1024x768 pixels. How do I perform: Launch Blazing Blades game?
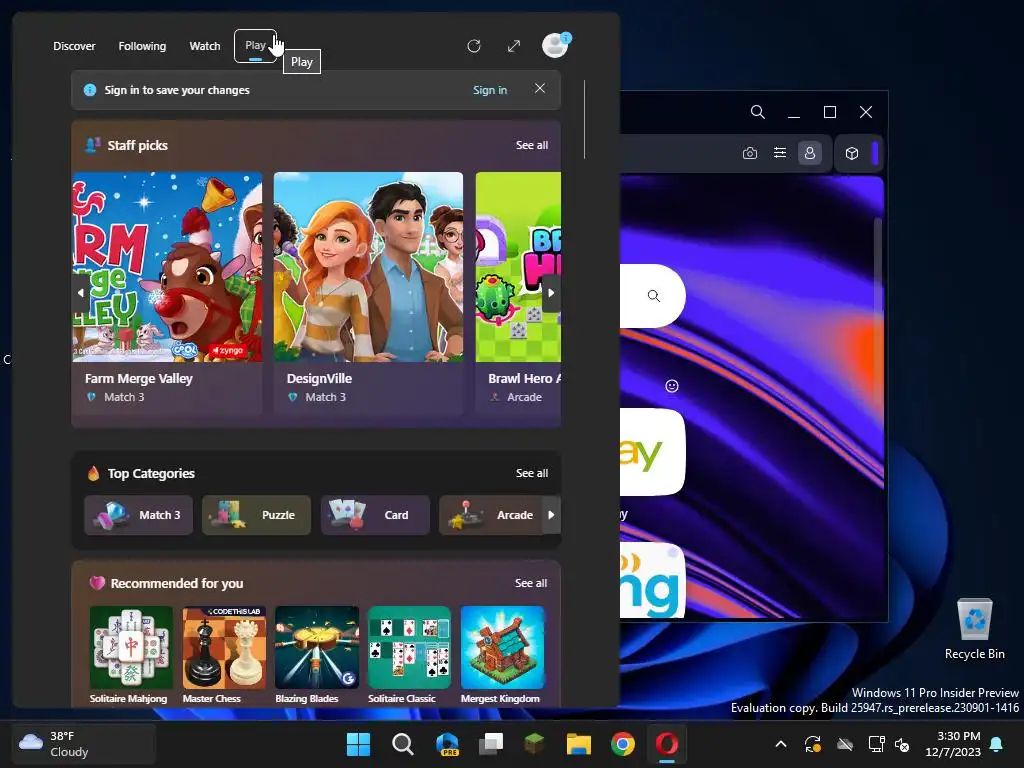(317, 655)
